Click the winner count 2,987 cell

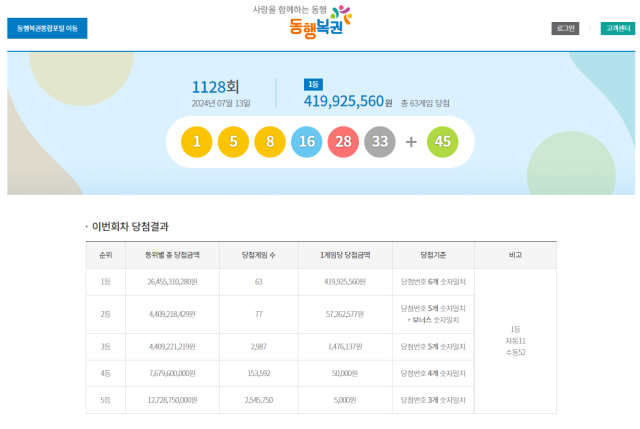259,347
